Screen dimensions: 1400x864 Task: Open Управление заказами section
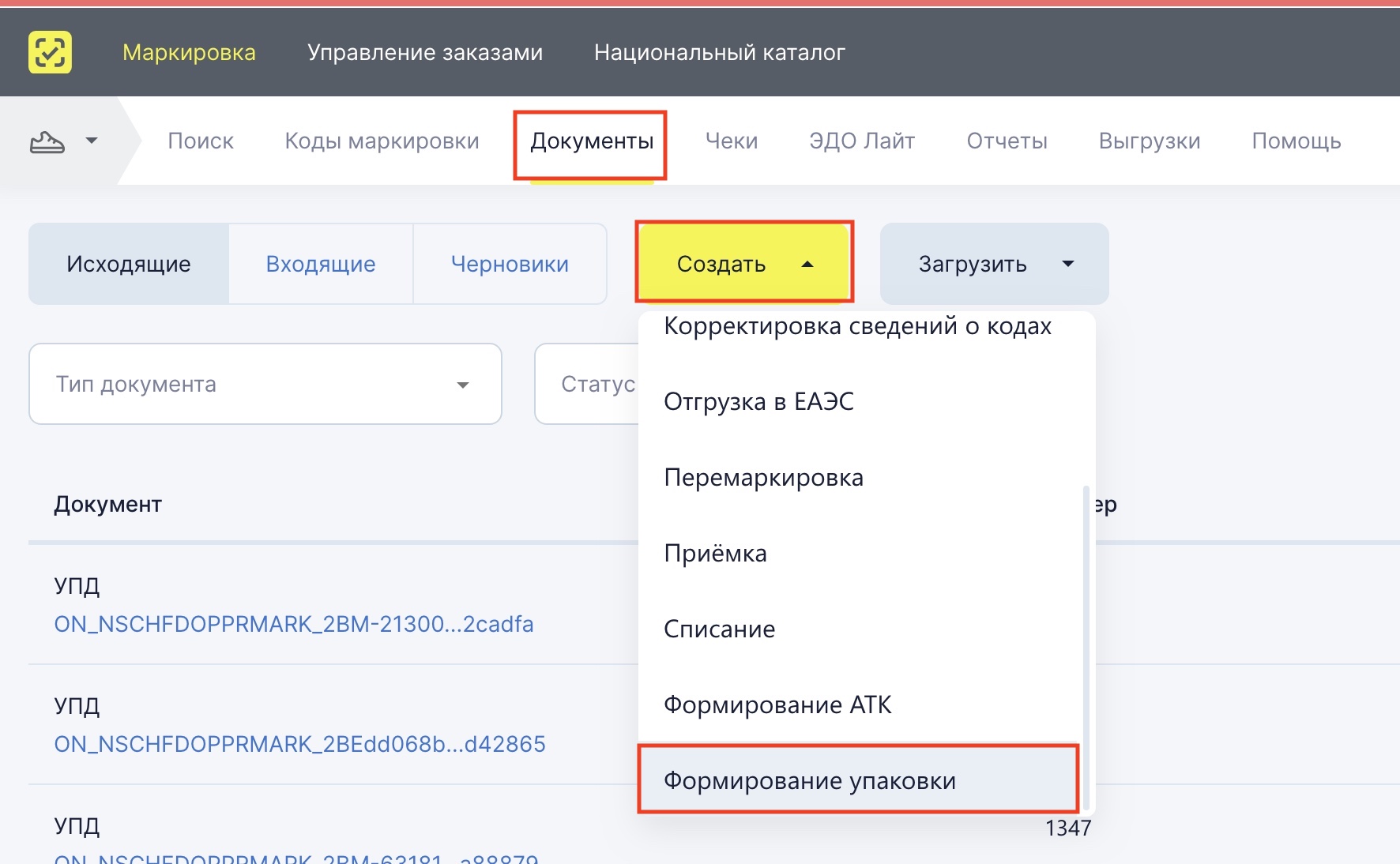coord(425,52)
